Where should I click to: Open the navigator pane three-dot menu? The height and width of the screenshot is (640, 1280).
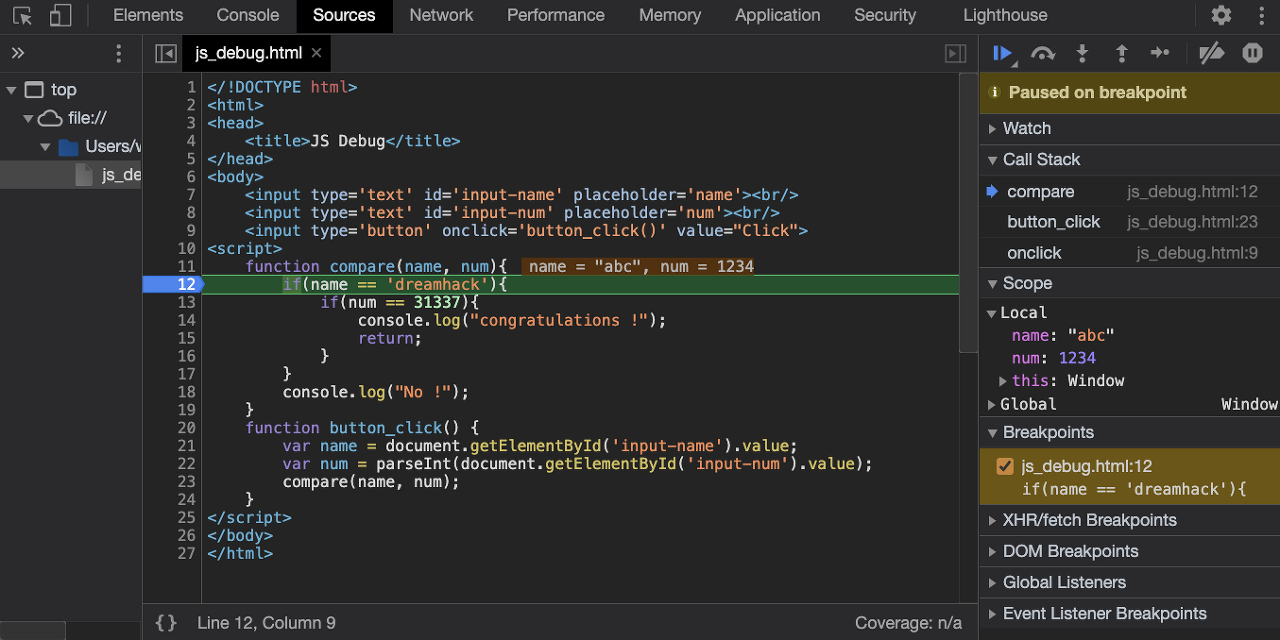[119, 54]
